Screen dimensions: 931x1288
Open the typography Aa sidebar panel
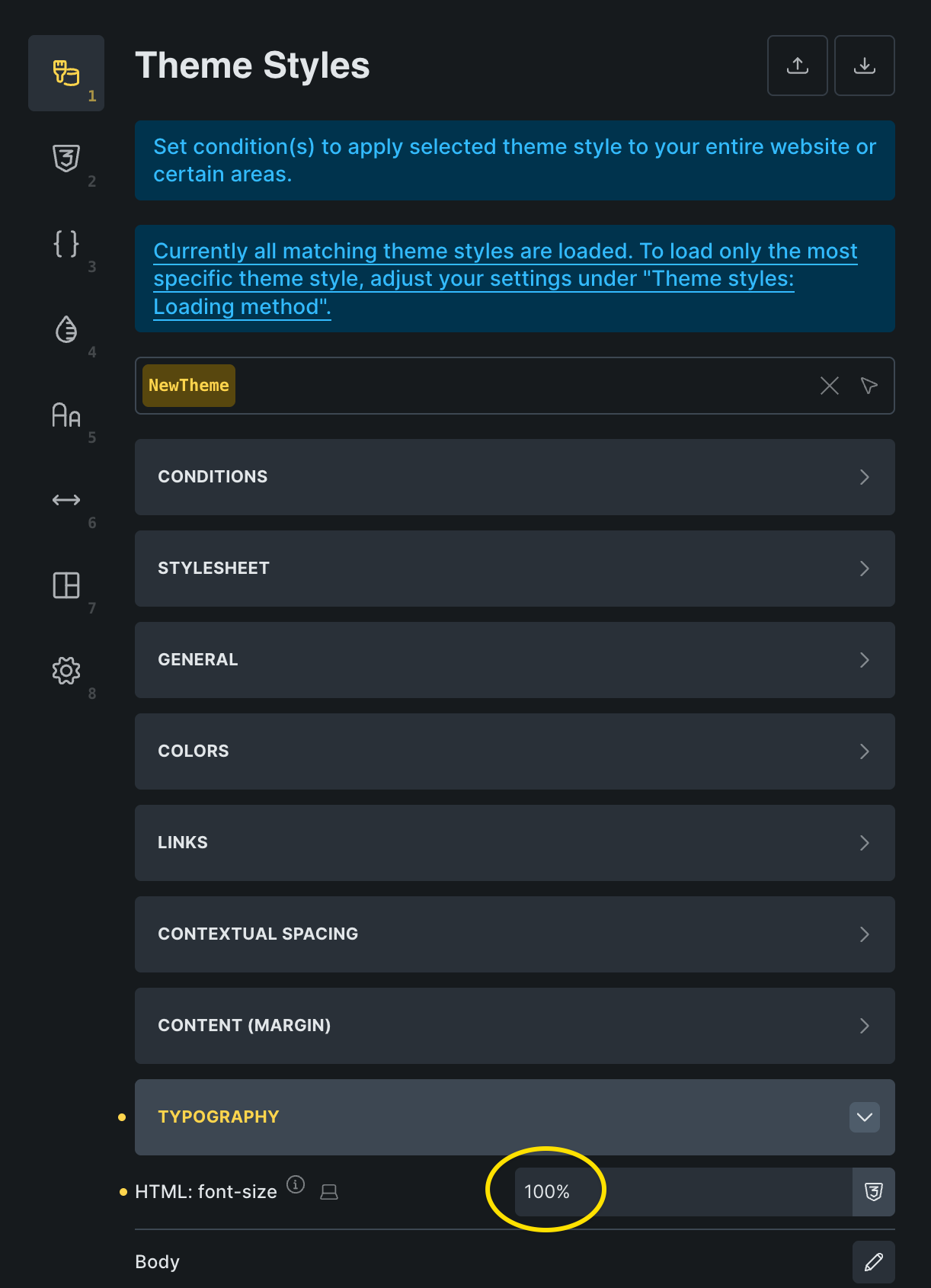pyautogui.click(x=66, y=415)
